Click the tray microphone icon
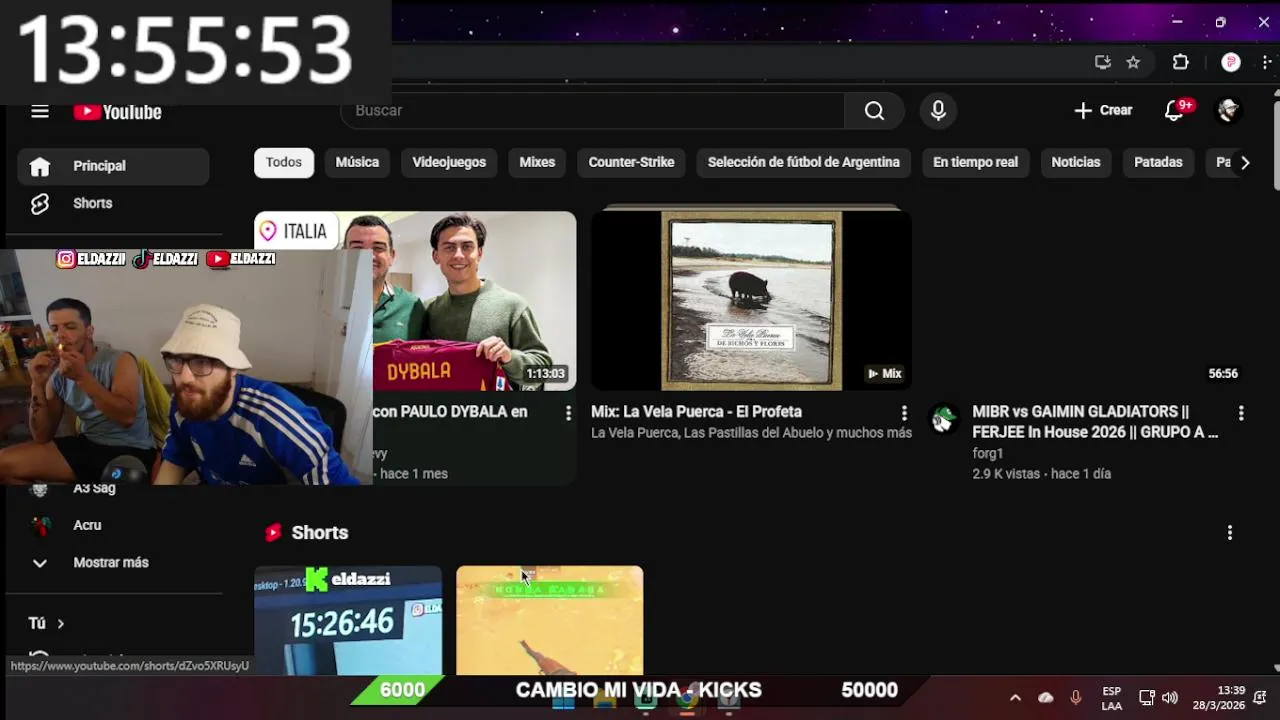The image size is (1280, 720). (x=1076, y=698)
